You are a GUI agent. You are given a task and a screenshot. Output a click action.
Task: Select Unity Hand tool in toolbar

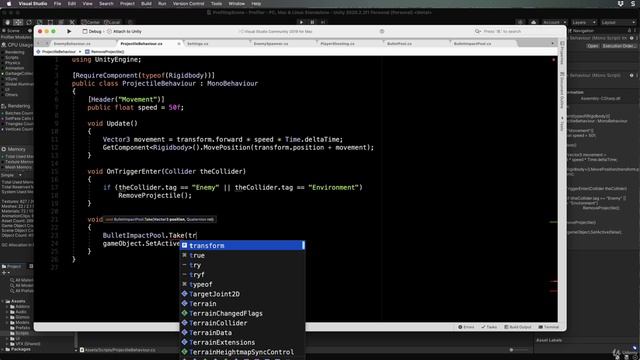pos(7,22)
